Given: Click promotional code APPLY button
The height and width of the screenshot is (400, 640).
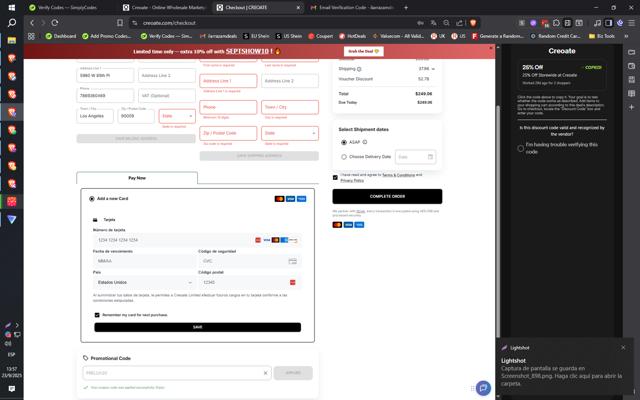Looking at the screenshot, I should click(293, 373).
